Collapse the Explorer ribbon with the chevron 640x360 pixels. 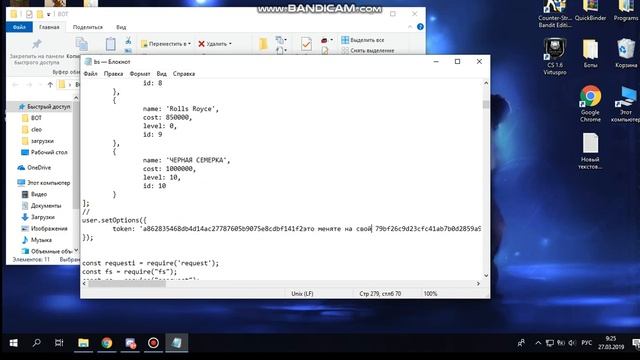[x=410, y=27]
